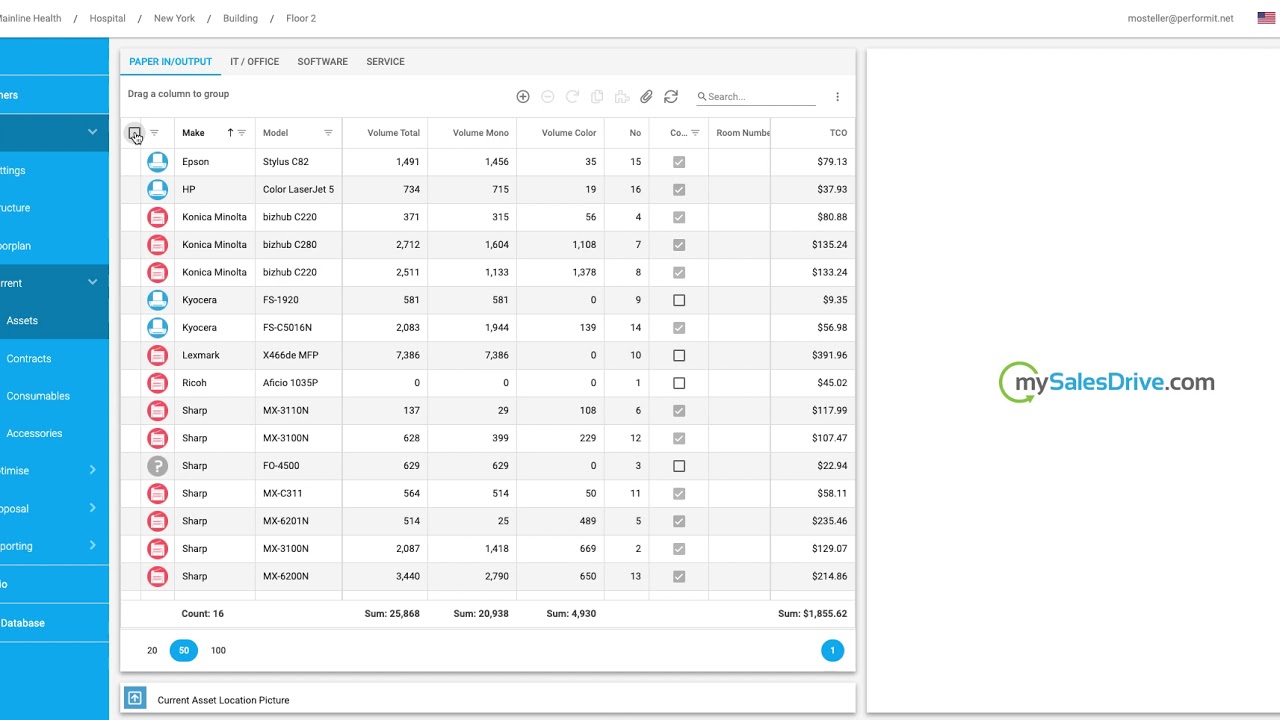
Task: Click the refresh grid icon
Action: point(671,97)
